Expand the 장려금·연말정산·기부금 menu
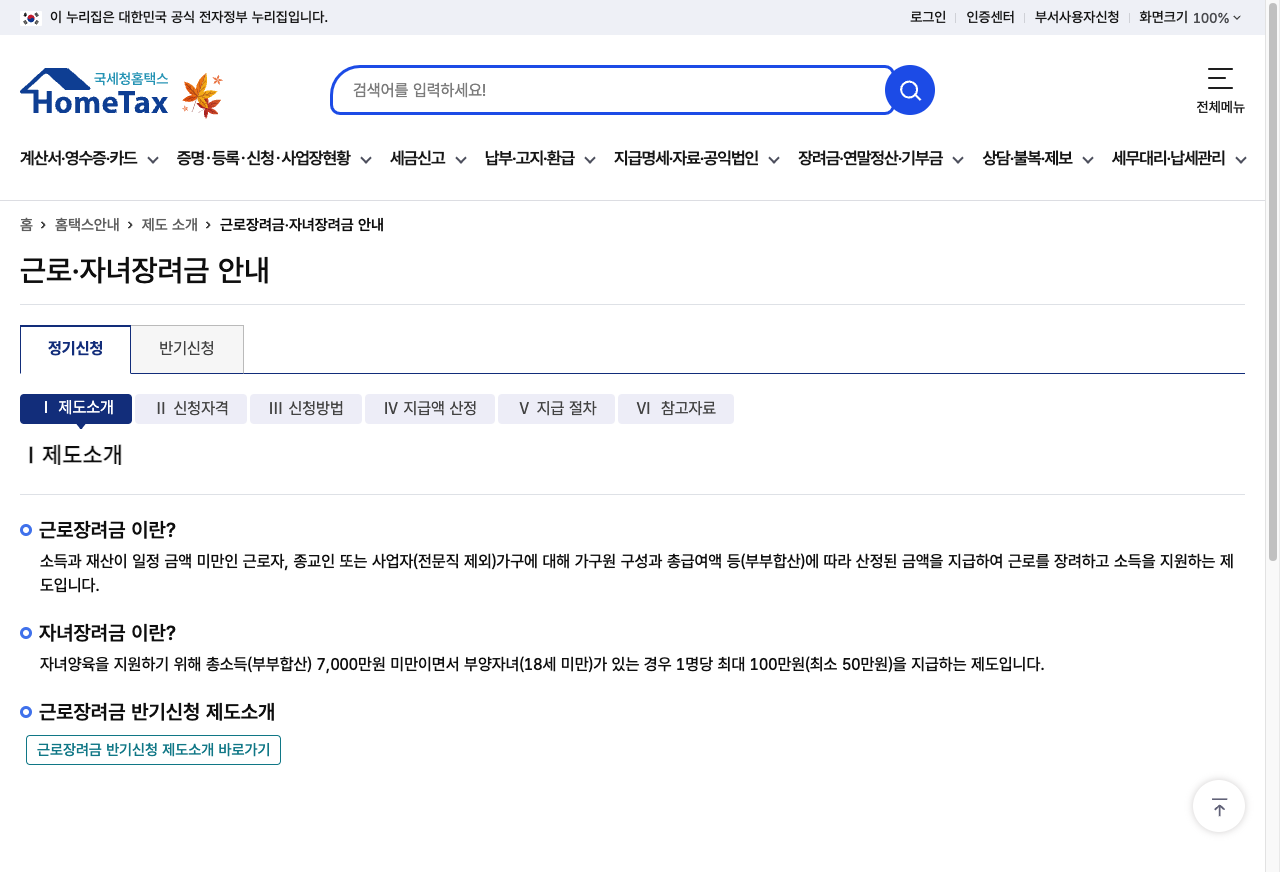1280x872 pixels. pos(881,158)
